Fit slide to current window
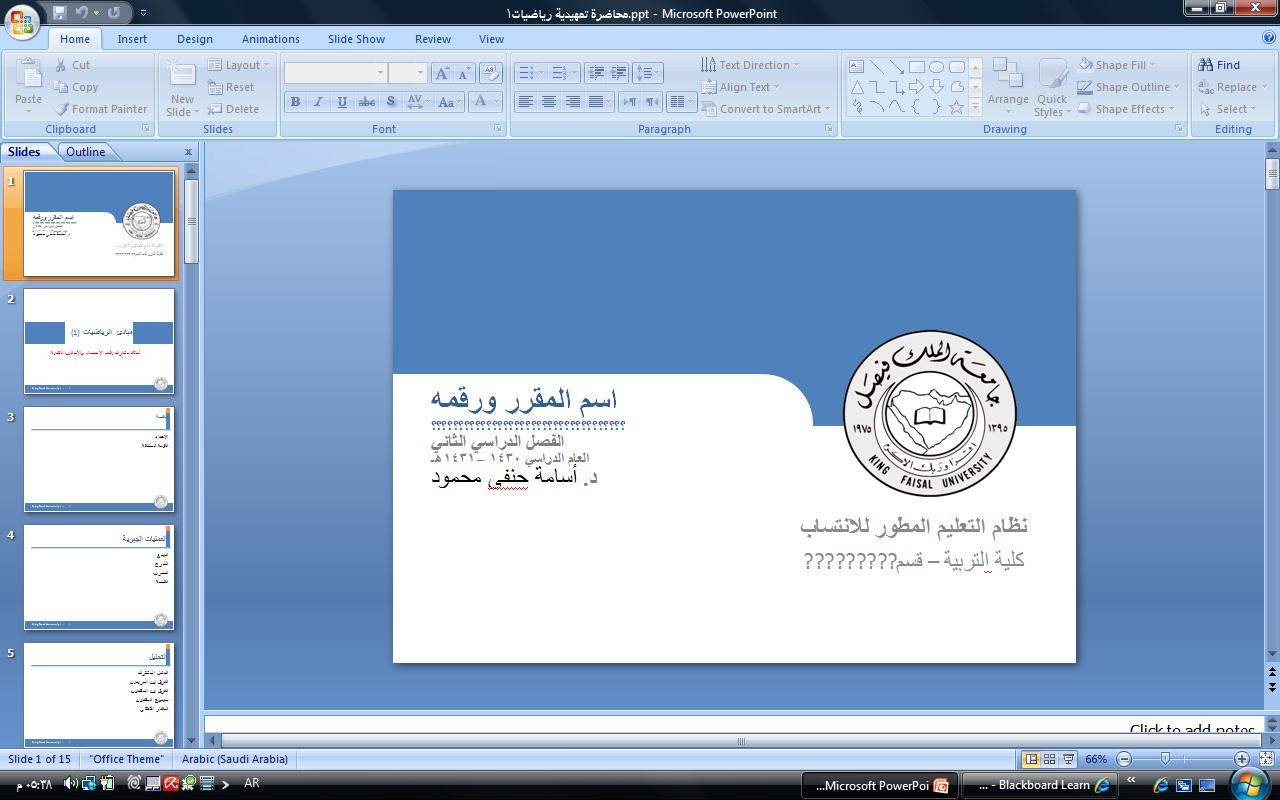Viewport: 1280px width, 800px height. (x=1268, y=759)
